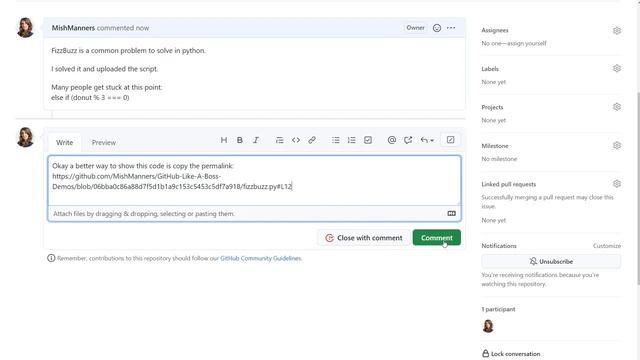This screenshot has width=640, height=360.
Task: Apply bold formatting in the comment toolbar
Action: pos(240,140)
